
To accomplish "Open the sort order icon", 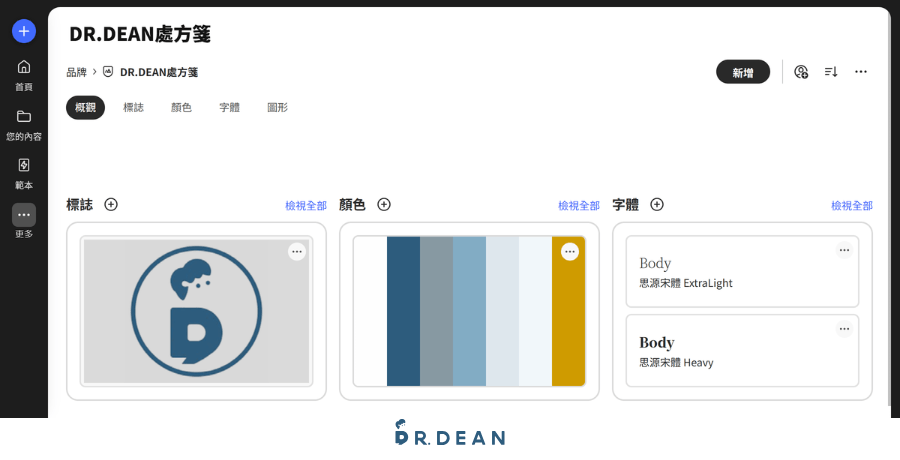I will coord(831,72).
